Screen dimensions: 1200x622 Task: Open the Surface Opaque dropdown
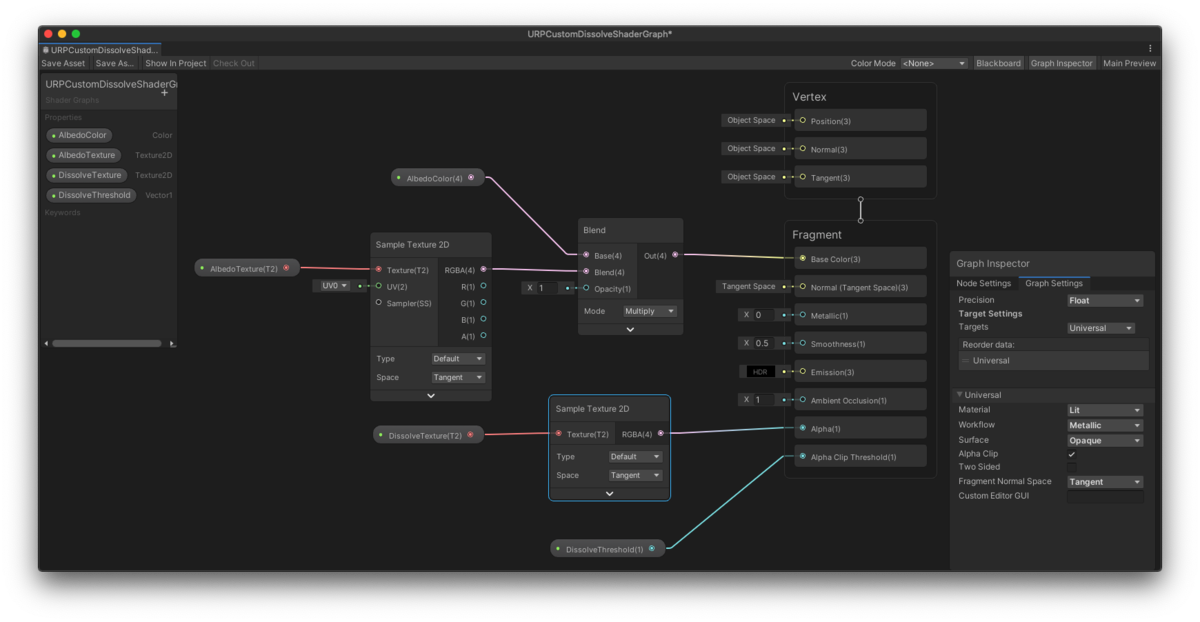click(1105, 440)
